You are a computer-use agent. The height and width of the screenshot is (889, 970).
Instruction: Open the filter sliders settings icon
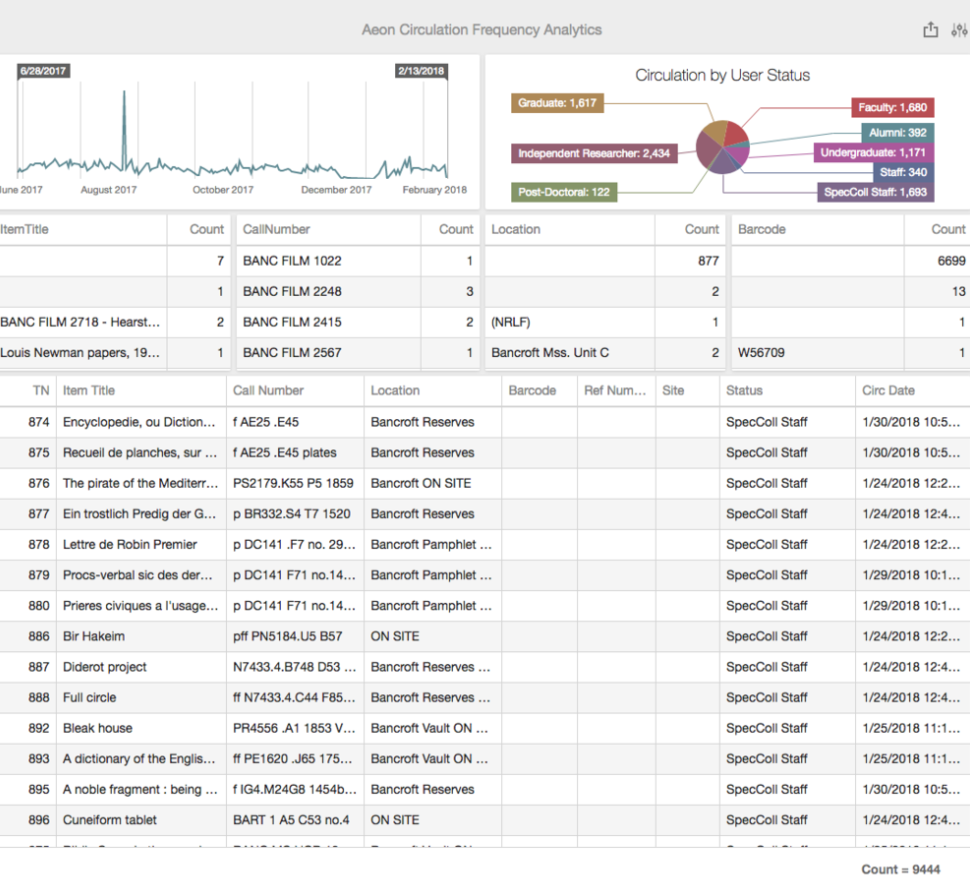[960, 30]
